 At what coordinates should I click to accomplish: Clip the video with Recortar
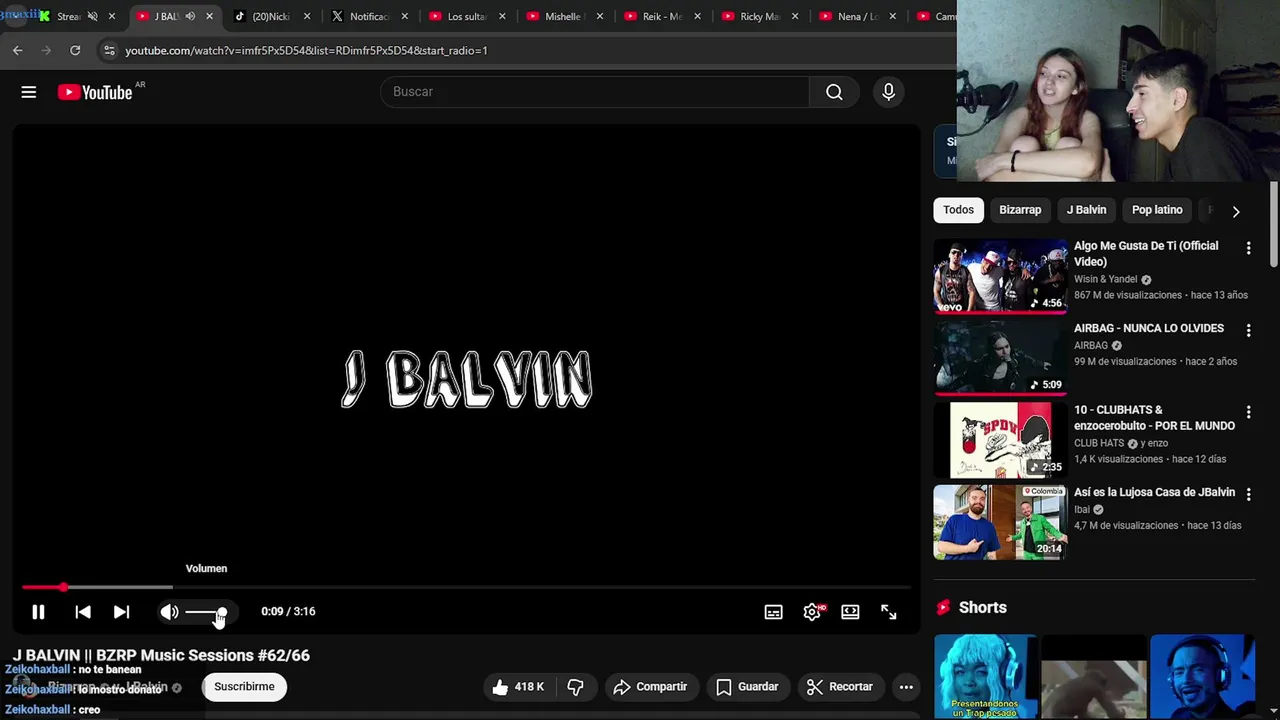(x=840, y=687)
